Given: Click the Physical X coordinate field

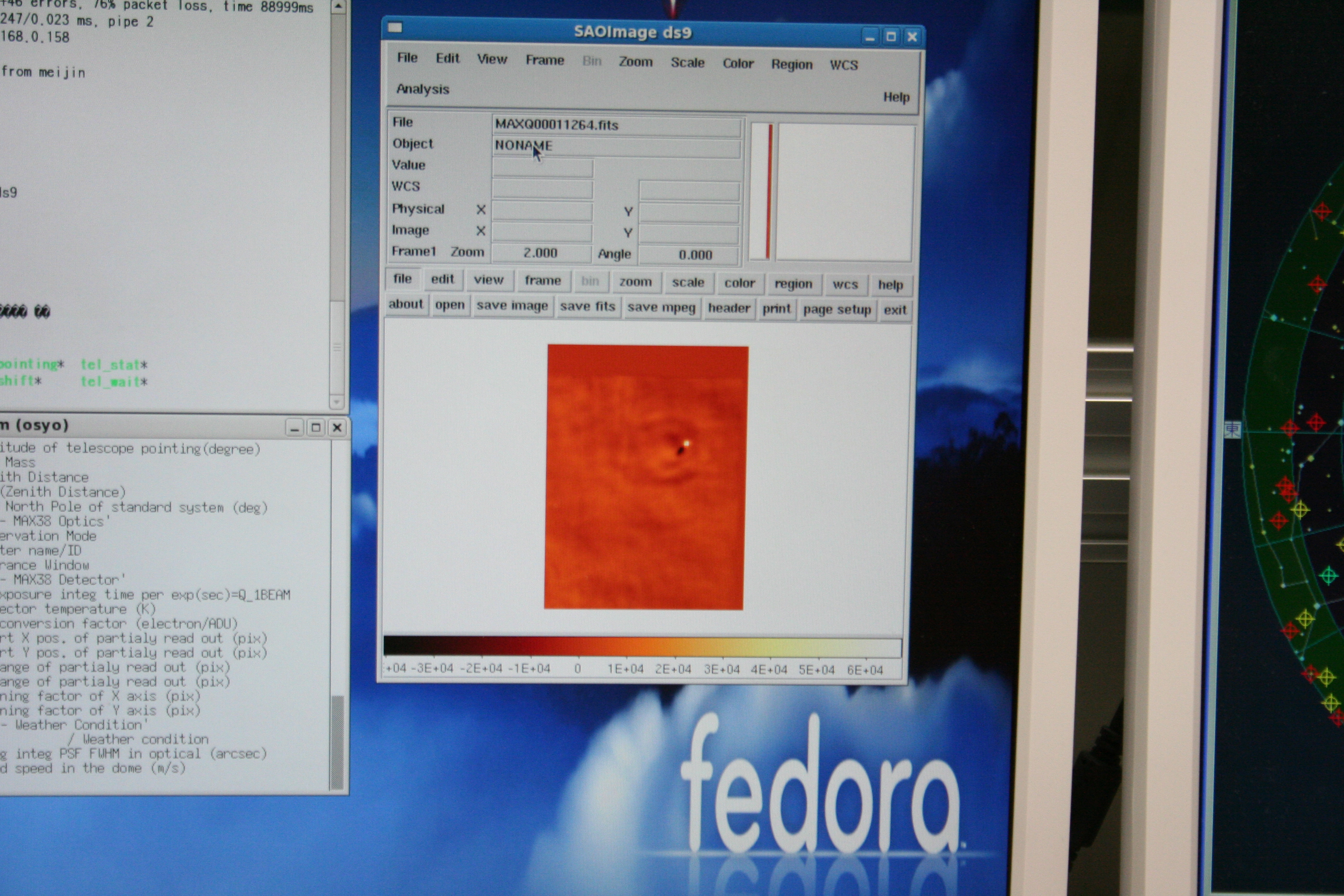Looking at the screenshot, I should pos(542,211).
